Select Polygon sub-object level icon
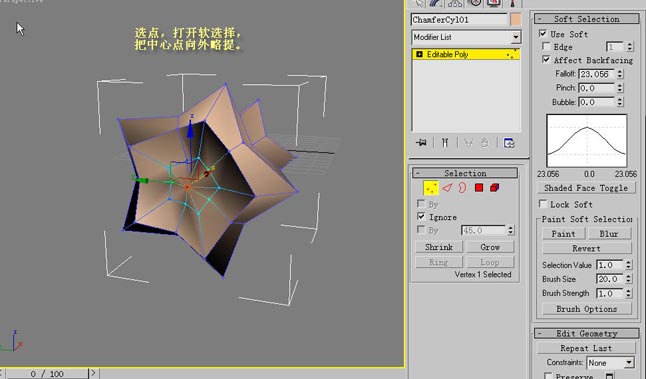 (x=479, y=188)
